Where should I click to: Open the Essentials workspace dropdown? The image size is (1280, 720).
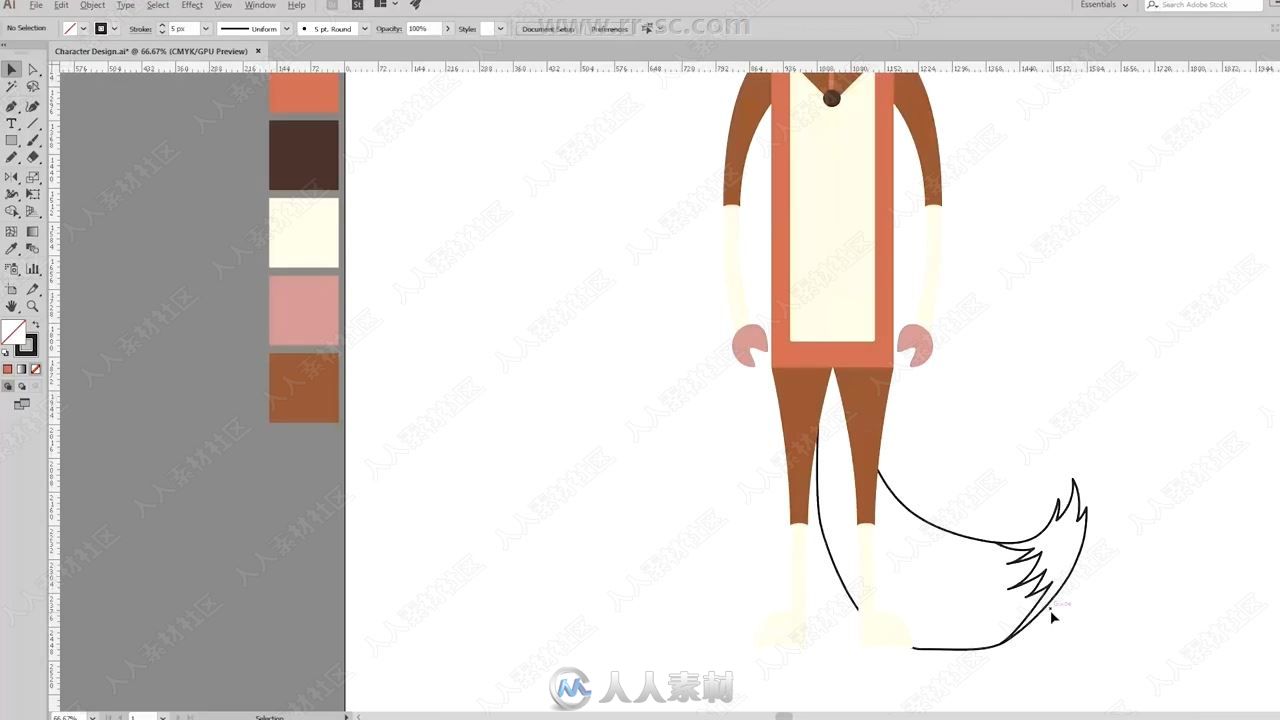tap(1104, 5)
